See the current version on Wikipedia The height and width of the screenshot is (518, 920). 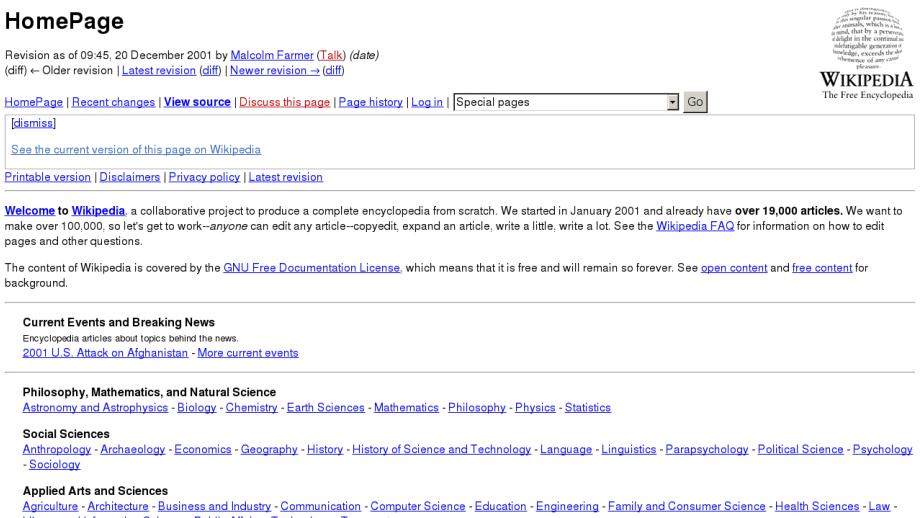pyautogui.click(x=136, y=150)
